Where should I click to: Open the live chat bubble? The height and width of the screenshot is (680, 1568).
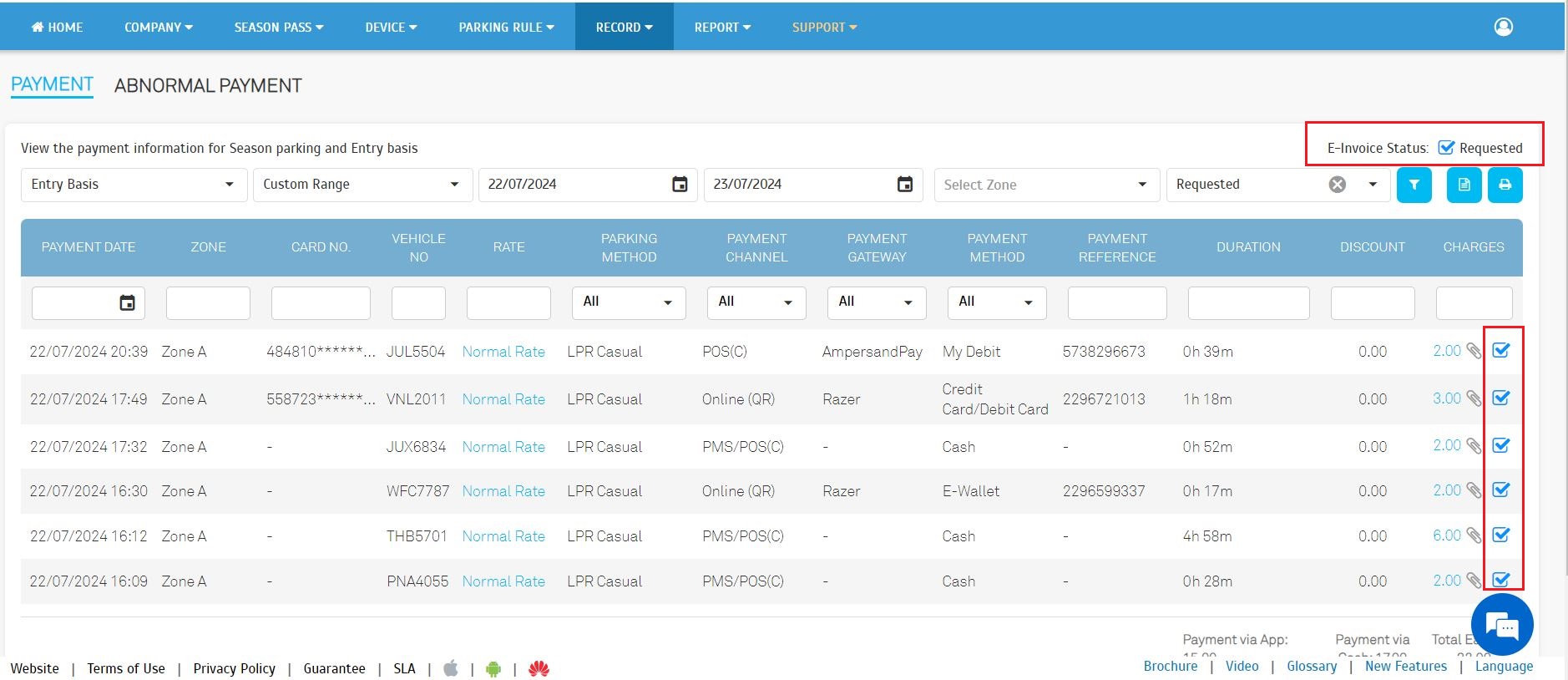1502,625
